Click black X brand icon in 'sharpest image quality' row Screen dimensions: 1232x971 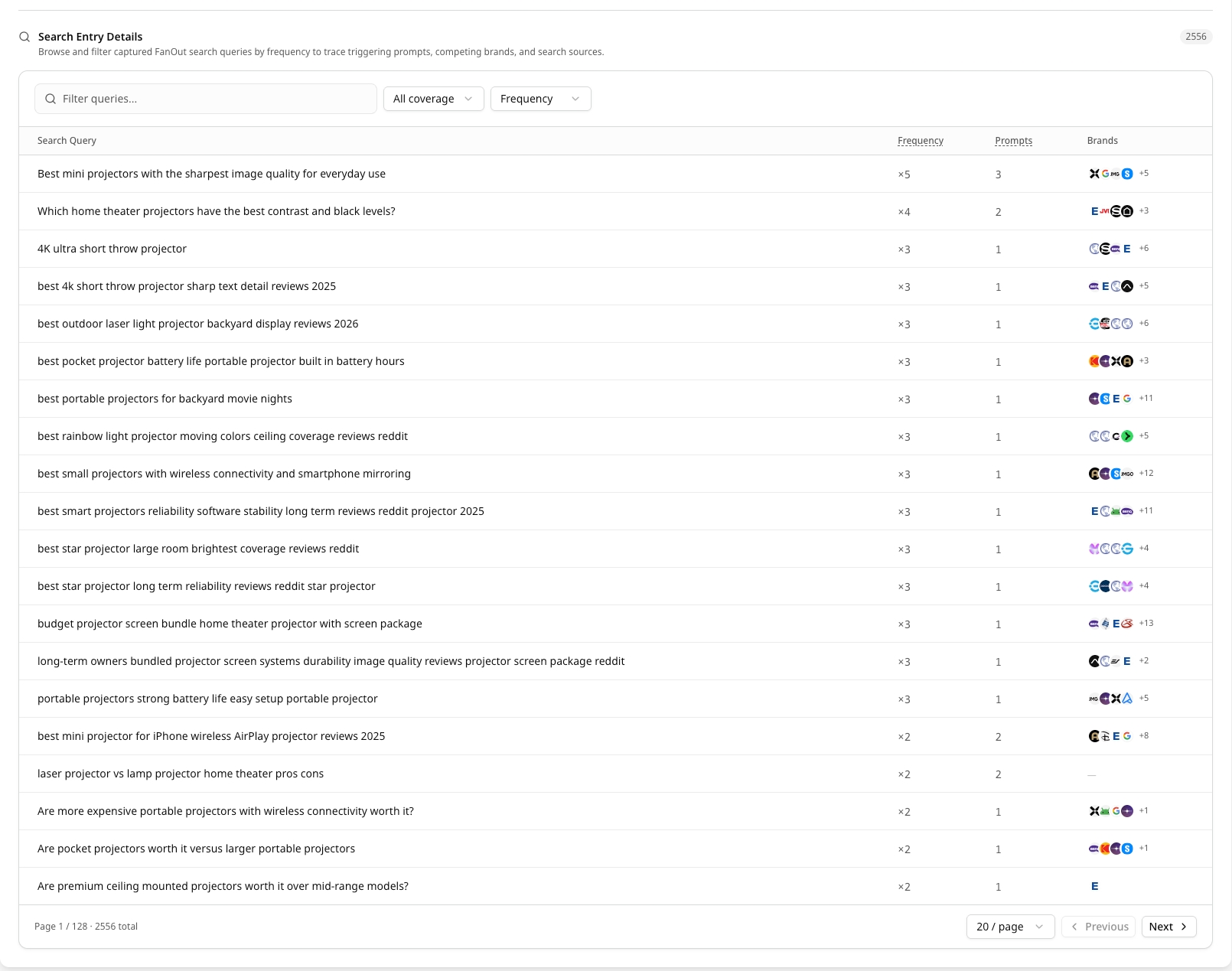tap(1094, 174)
